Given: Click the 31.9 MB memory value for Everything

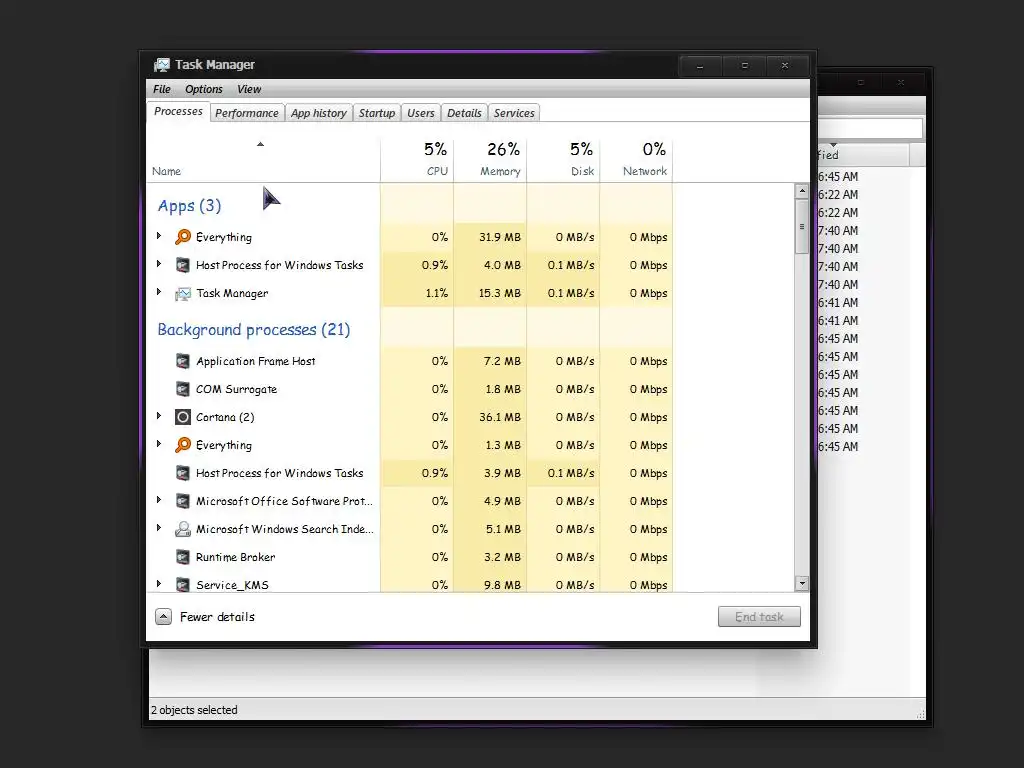Looking at the screenshot, I should 500,237.
